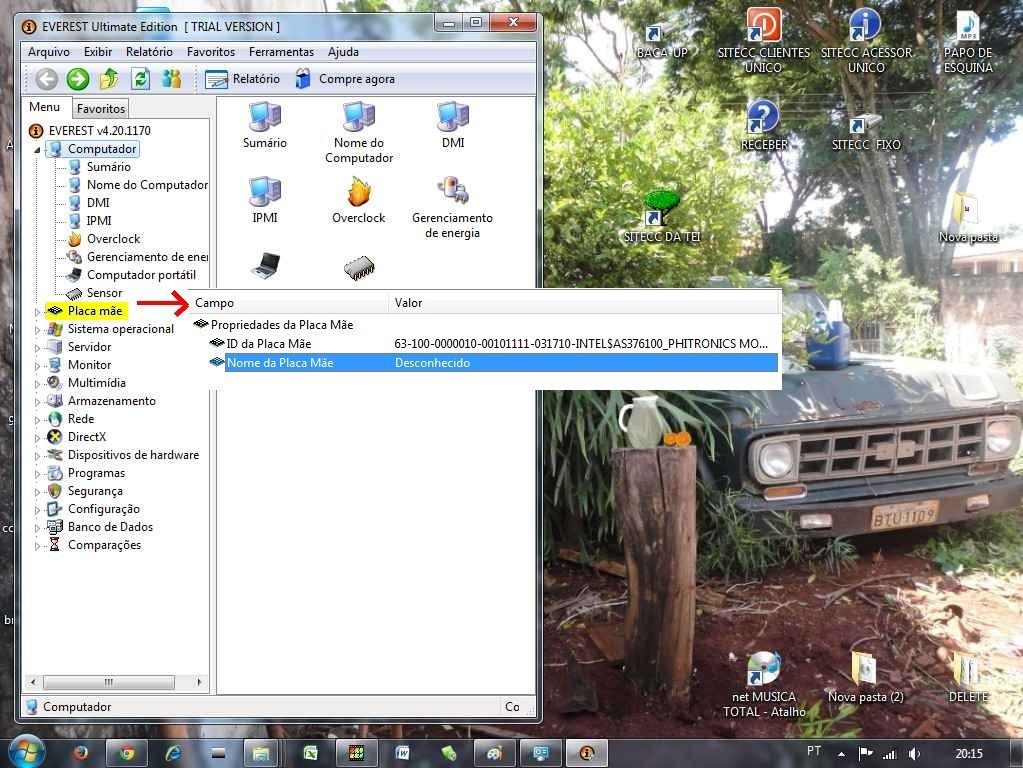Click the tree scrollbar left arrow
The height and width of the screenshot is (768, 1023).
coord(33,682)
